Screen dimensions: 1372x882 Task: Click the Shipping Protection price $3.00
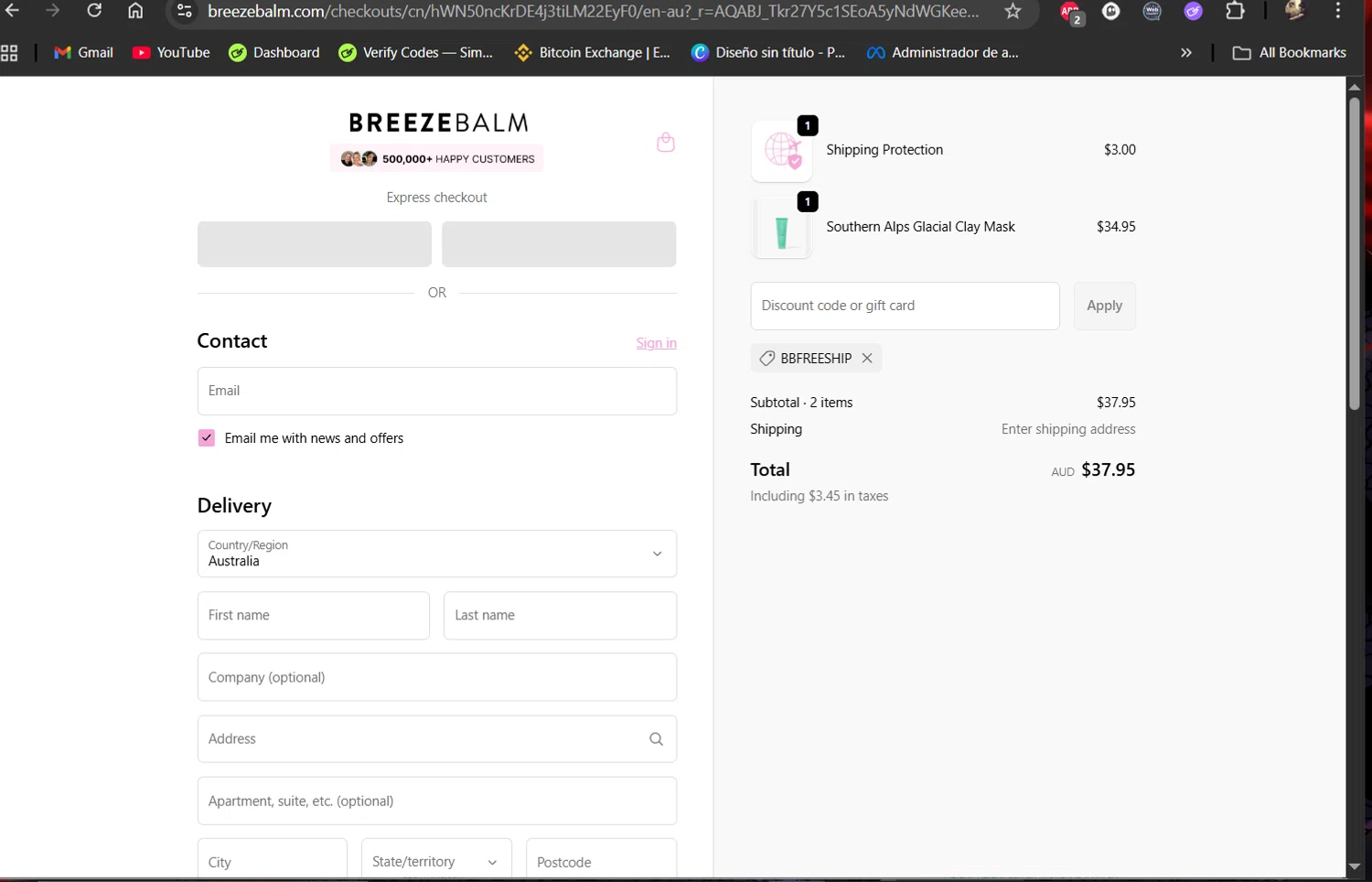tap(1120, 150)
